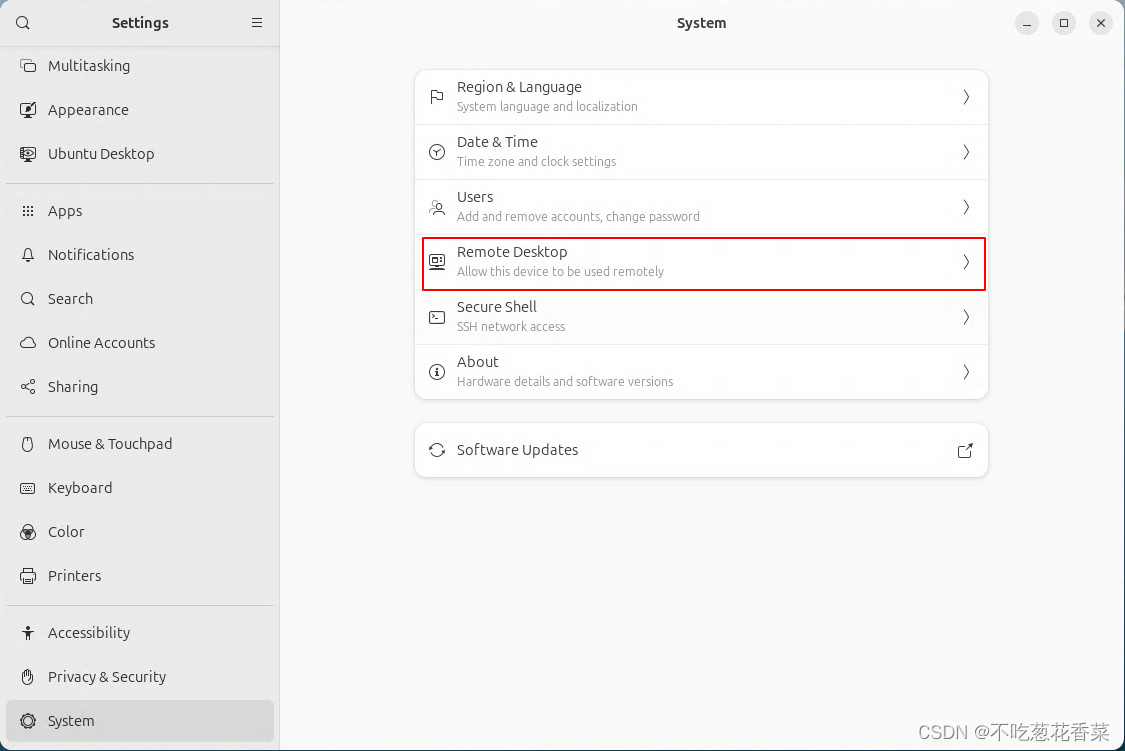Select Mouse & Touchpad settings

(140, 444)
